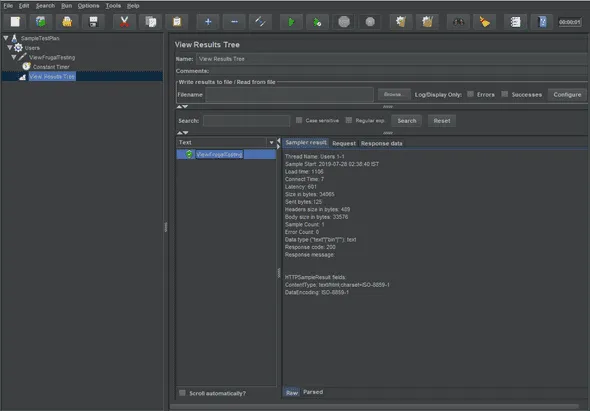Collapse the SampleTestPlan tree node
Image resolution: width=590 pixels, height=411 pixels.
coord(6,38)
